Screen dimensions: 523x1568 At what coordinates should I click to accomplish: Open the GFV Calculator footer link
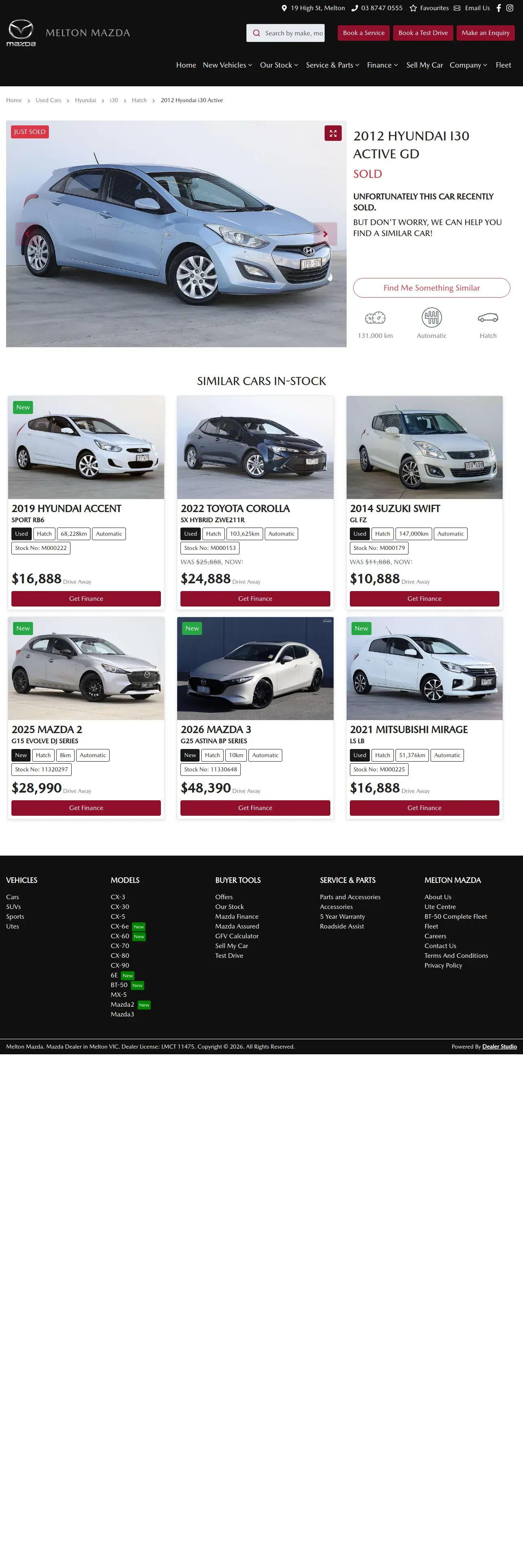[237, 936]
